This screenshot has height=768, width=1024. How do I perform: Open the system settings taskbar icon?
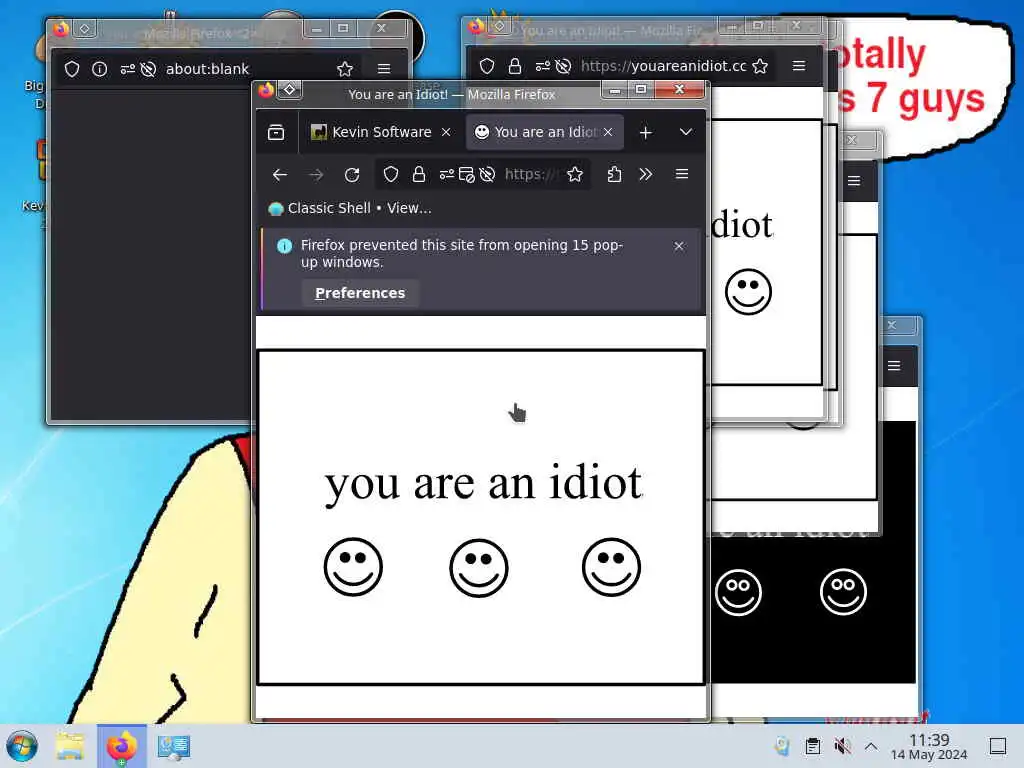tap(174, 746)
